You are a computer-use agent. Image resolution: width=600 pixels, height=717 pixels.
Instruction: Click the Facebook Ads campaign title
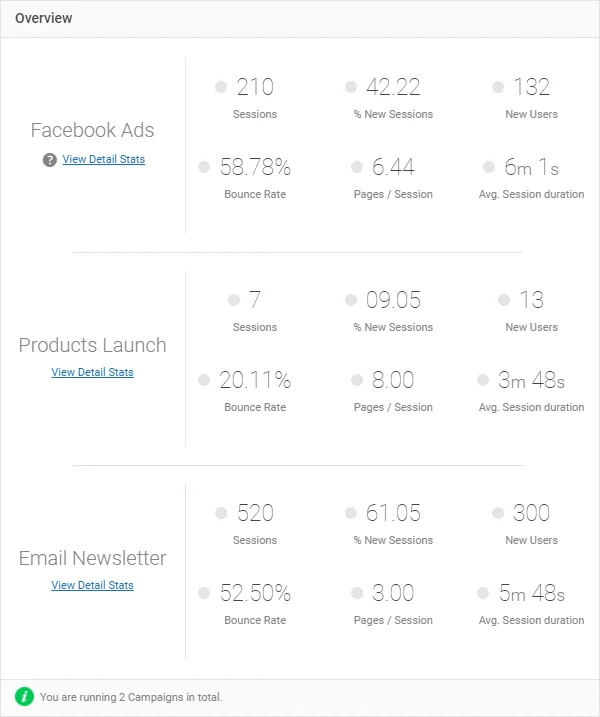(x=92, y=130)
